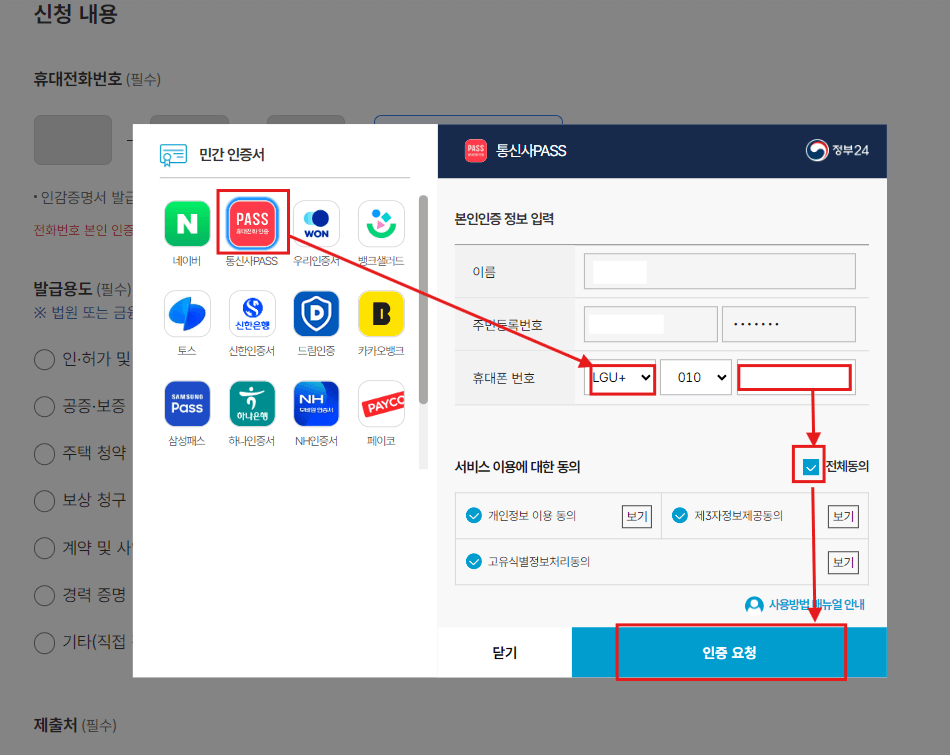Open the 010 phone prefix dropdown
950x755 pixels.
[696, 378]
